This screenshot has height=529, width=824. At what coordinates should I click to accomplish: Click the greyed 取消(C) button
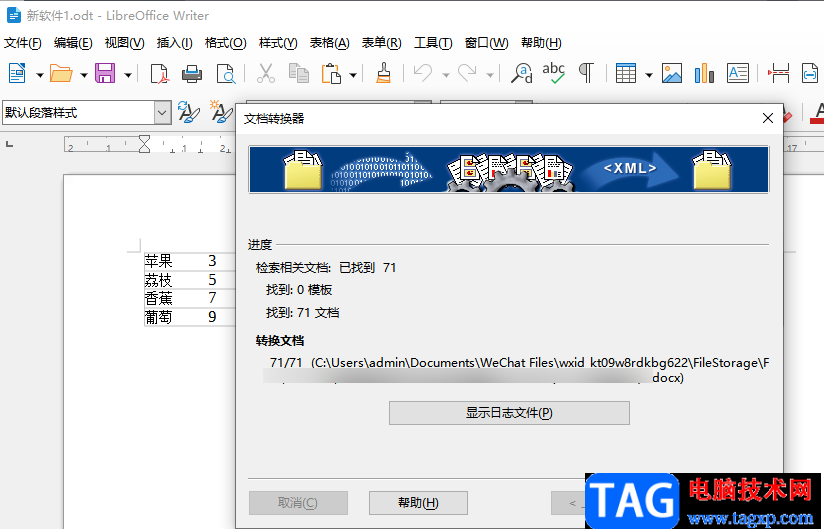(298, 503)
